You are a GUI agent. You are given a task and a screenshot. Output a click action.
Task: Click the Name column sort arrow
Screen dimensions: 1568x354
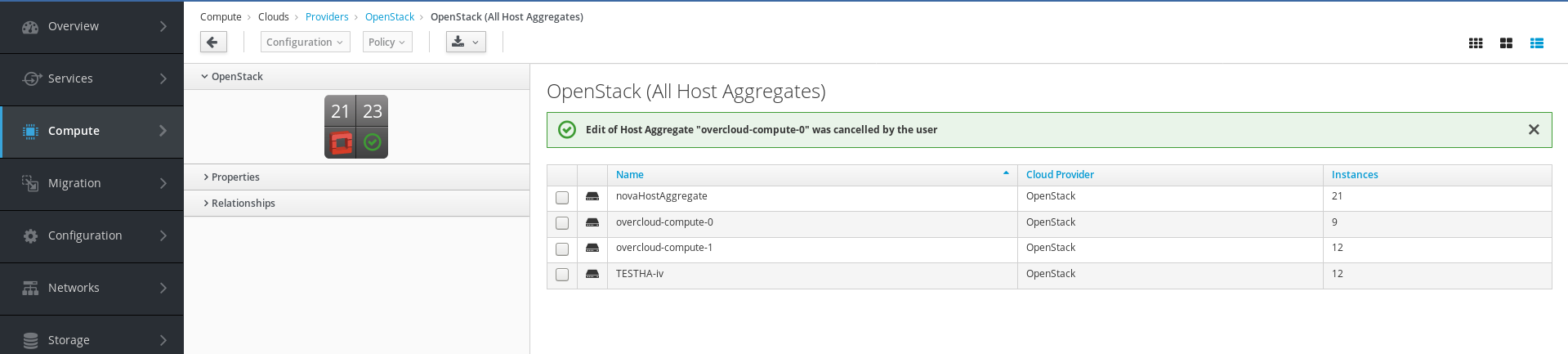click(x=1006, y=173)
